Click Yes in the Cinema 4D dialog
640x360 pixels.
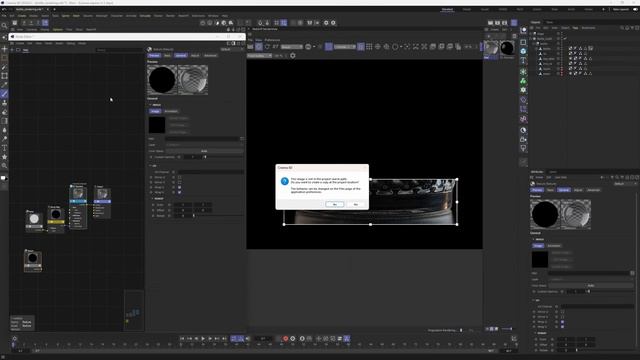(335, 204)
